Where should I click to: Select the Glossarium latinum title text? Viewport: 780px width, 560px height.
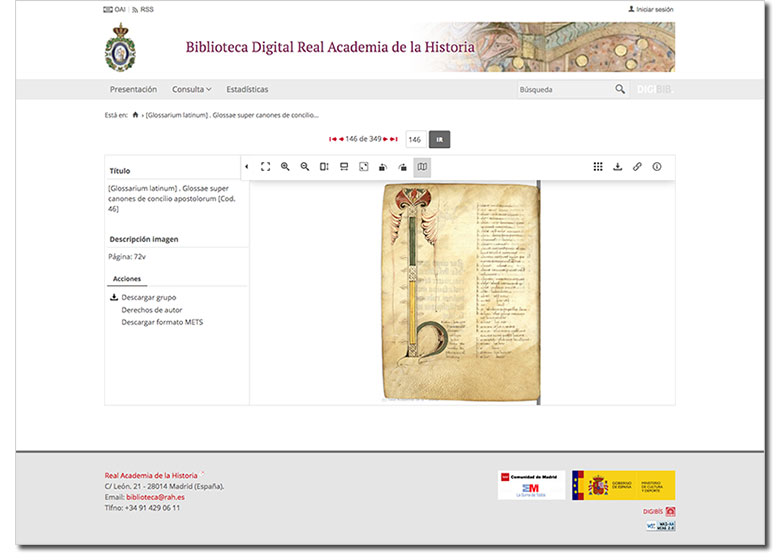coord(172,198)
